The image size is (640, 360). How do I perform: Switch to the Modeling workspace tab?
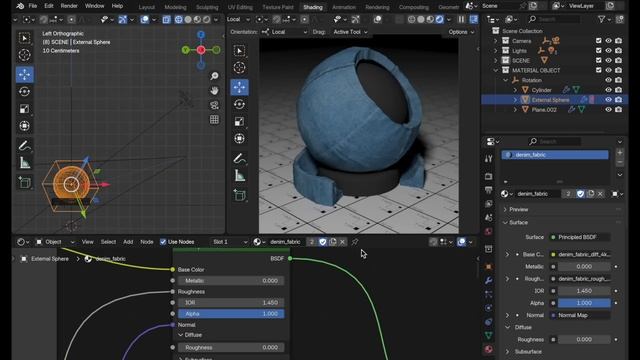click(x=175, y=7)
